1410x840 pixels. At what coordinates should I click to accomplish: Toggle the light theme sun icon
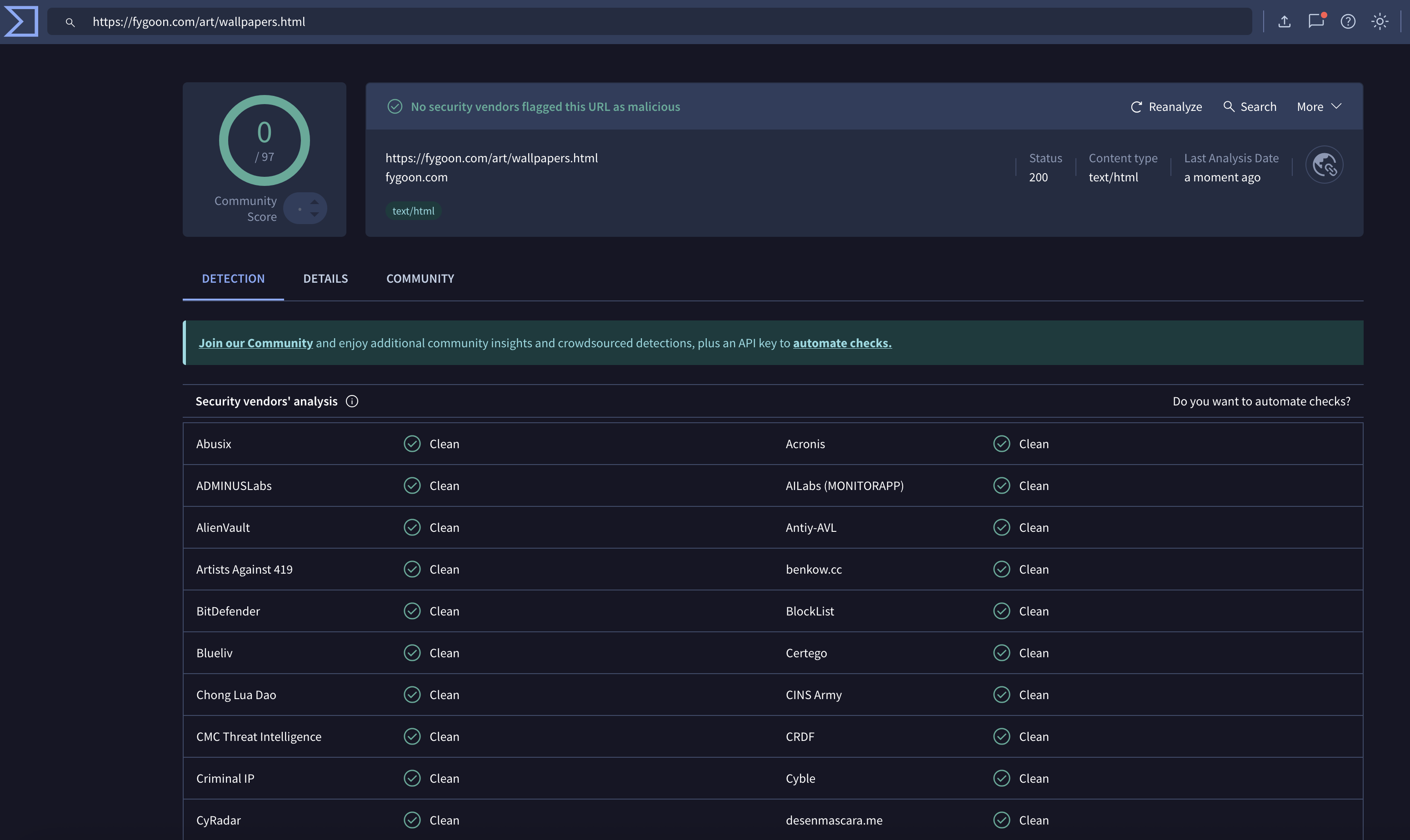pyautogui.click(x=1380, y=21)
